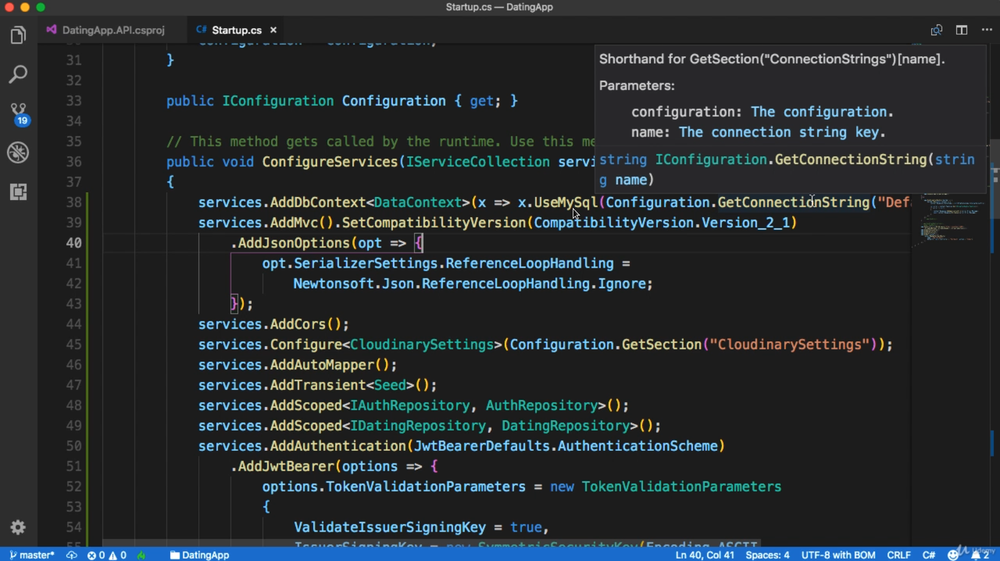Open notifications from the bell icon
The image size is (1000, 561).
(x=980, y=555)
